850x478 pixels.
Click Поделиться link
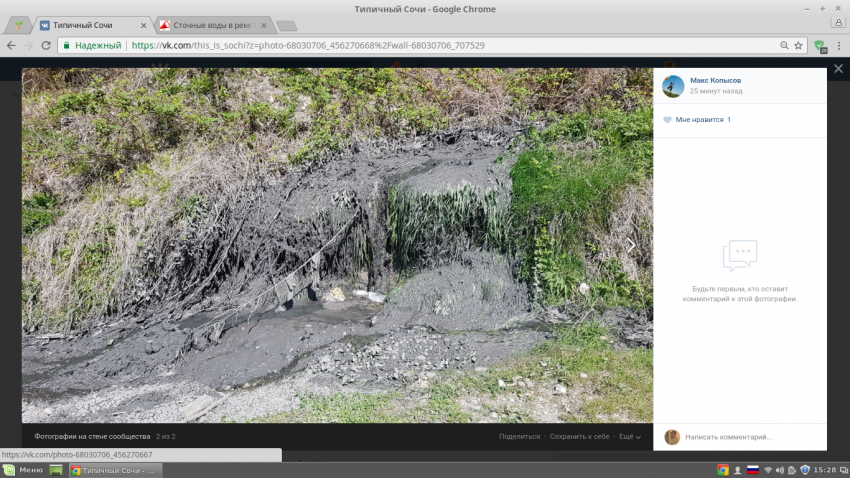pos(519,437)
